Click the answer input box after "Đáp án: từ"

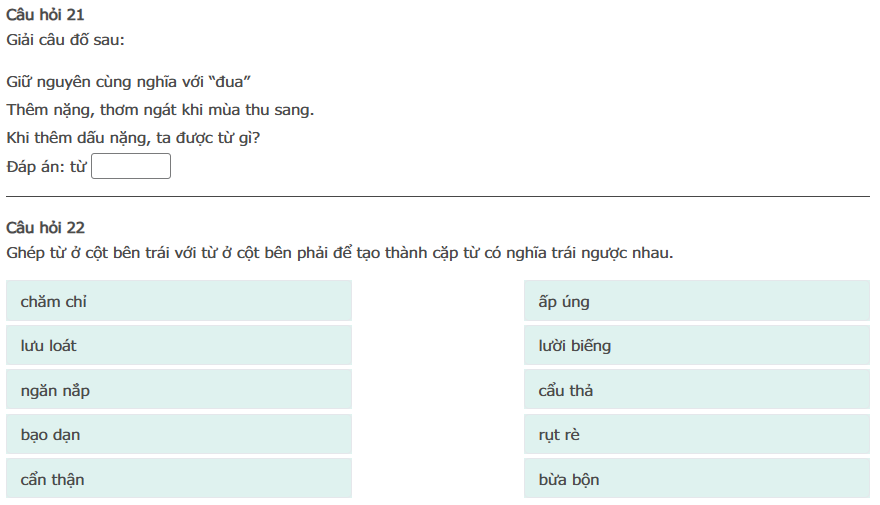point(131,166)
